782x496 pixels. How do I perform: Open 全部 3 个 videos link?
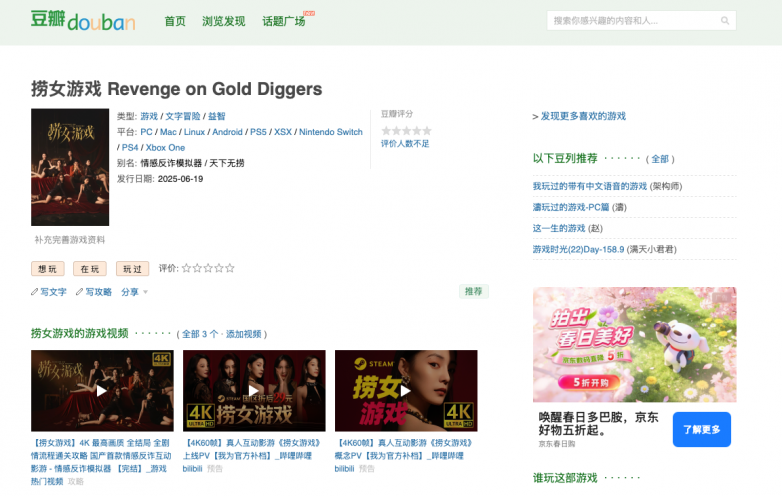(x=199, y=334)
